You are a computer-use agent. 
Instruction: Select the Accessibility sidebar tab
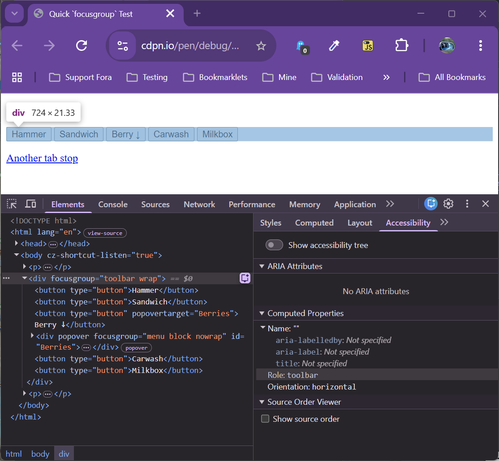pyautogui.click(x=408, y=223)
